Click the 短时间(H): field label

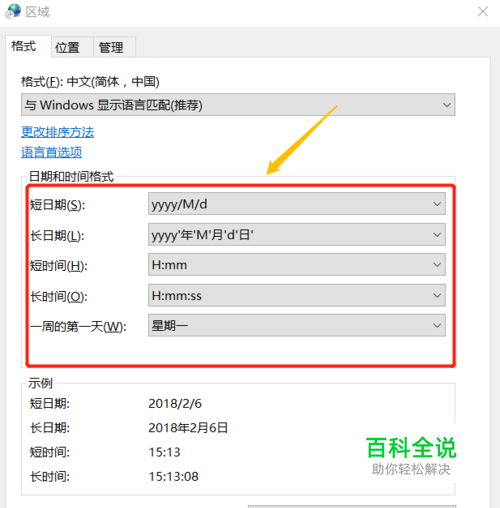tap(59, 266)
